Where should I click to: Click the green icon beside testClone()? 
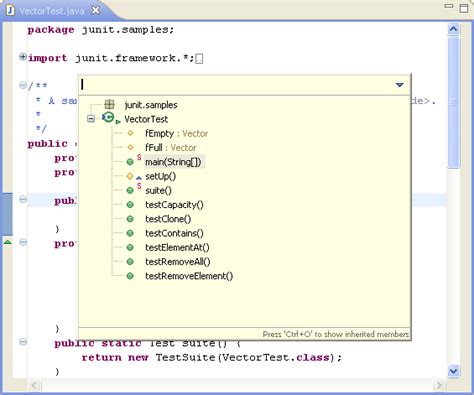(x=130, y=219)
